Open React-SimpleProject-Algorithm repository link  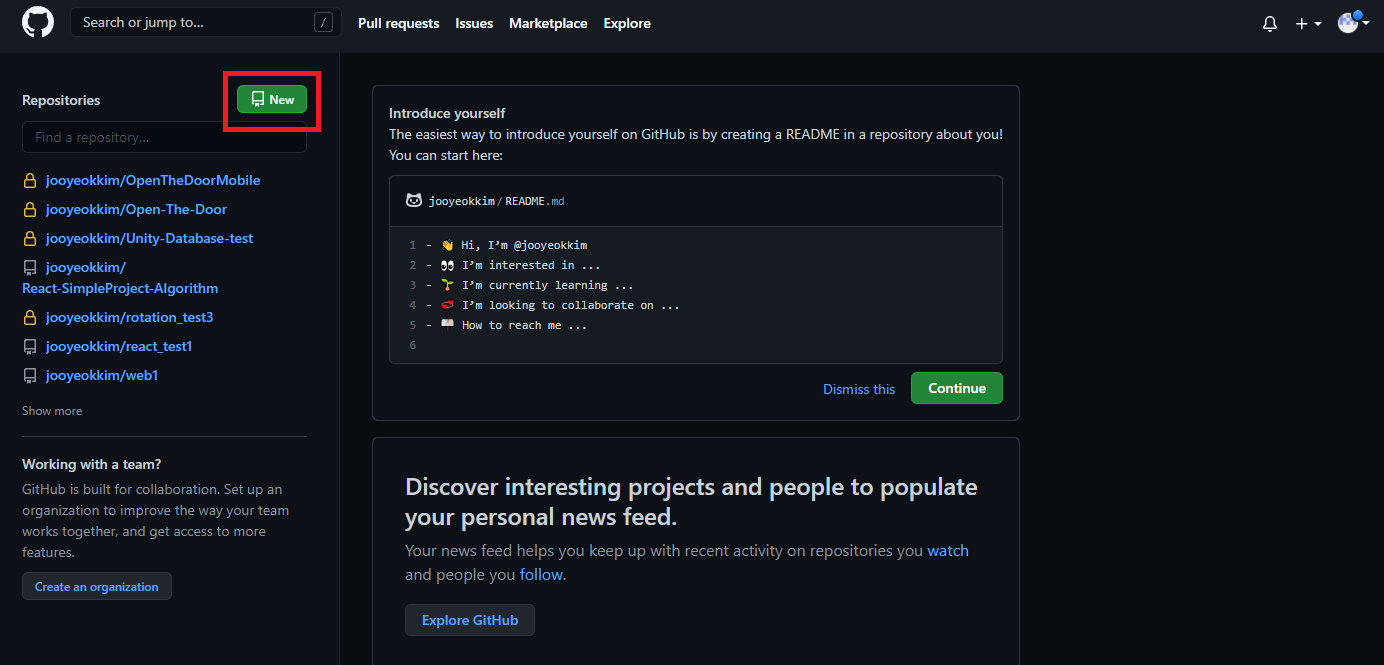tap(120, 288)
